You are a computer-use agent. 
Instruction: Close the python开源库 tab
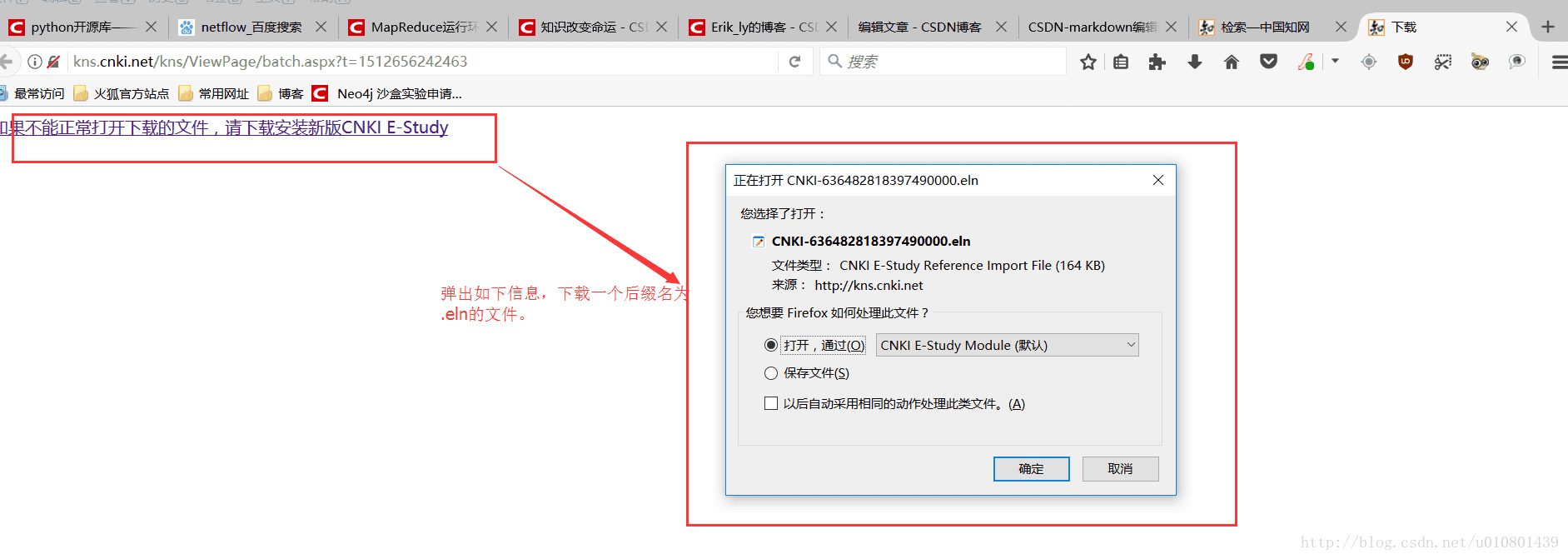(x=151, y=27)
